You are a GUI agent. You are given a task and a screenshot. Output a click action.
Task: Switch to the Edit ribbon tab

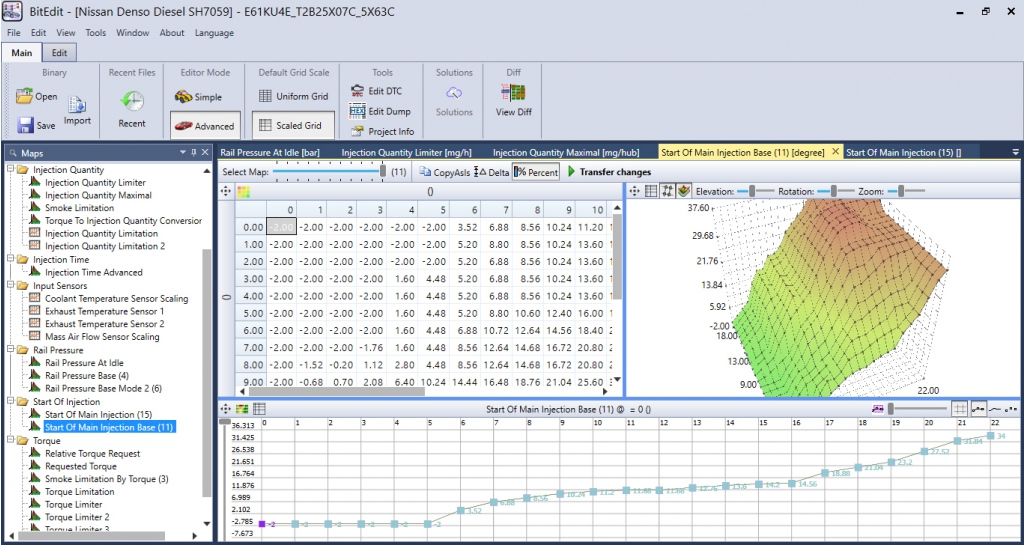point(59,53)
